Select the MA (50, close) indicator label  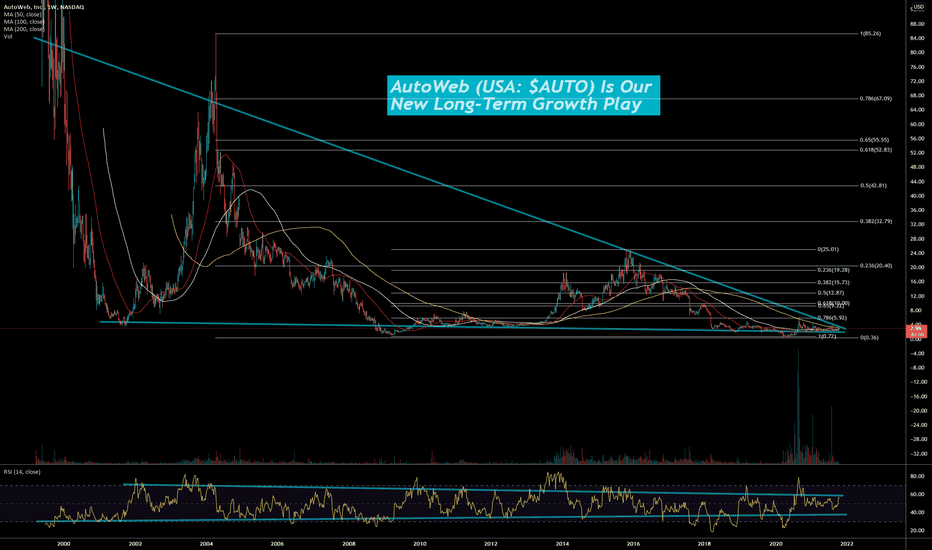coord(23,14)
